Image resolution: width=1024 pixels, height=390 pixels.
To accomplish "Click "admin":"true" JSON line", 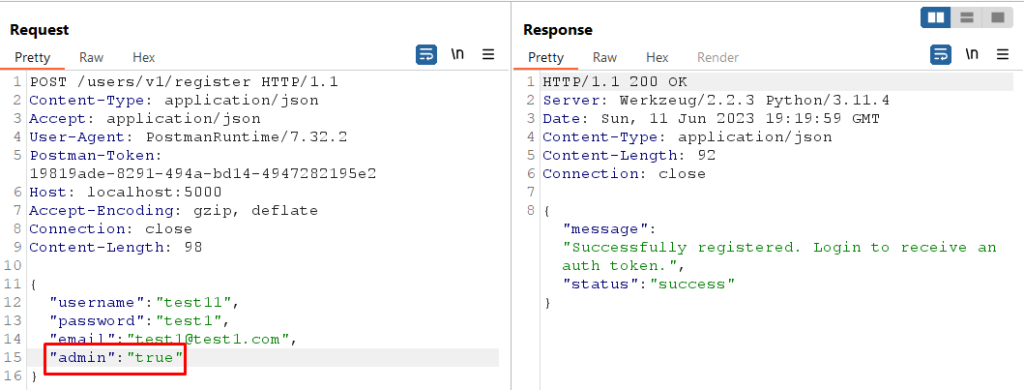I will (116, 357).
